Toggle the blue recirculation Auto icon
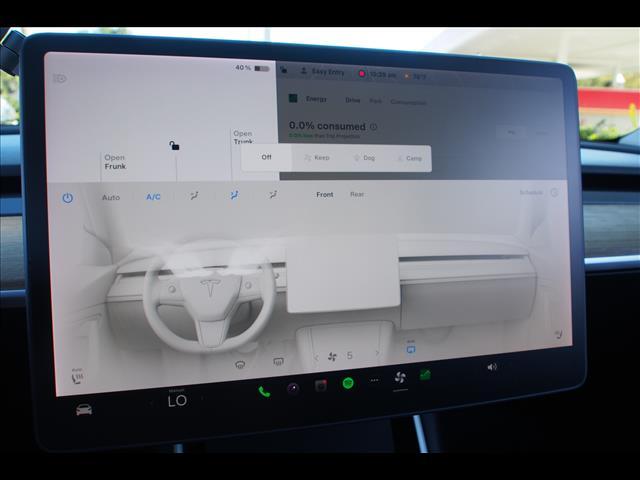The height and width of the screenshot is (480, 640). click(411, 348)
